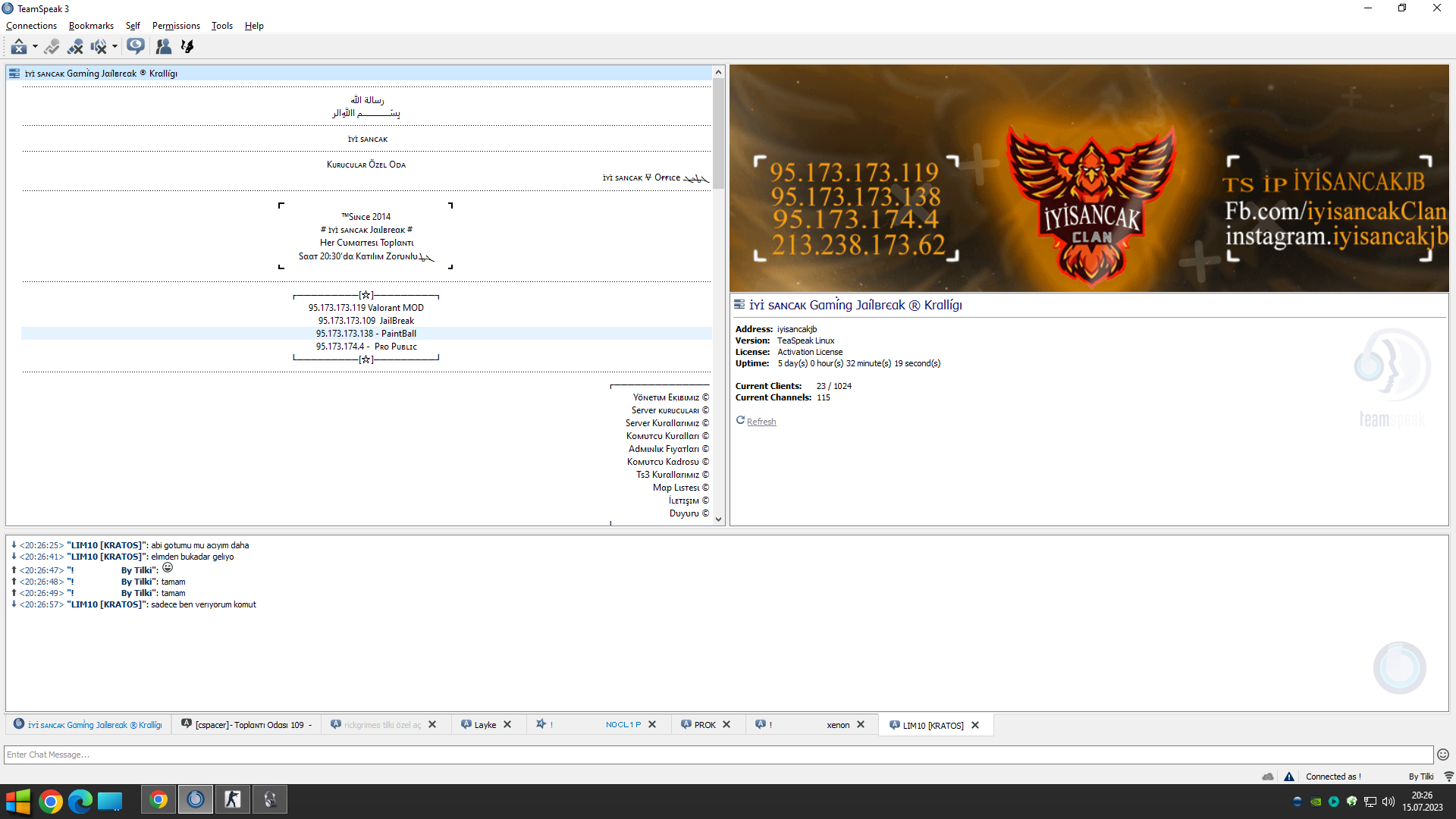The height and width of the screenshot is (819, 1456).
Task: Click the Activate Microphone toolbar icon
Action: point(52,47)
